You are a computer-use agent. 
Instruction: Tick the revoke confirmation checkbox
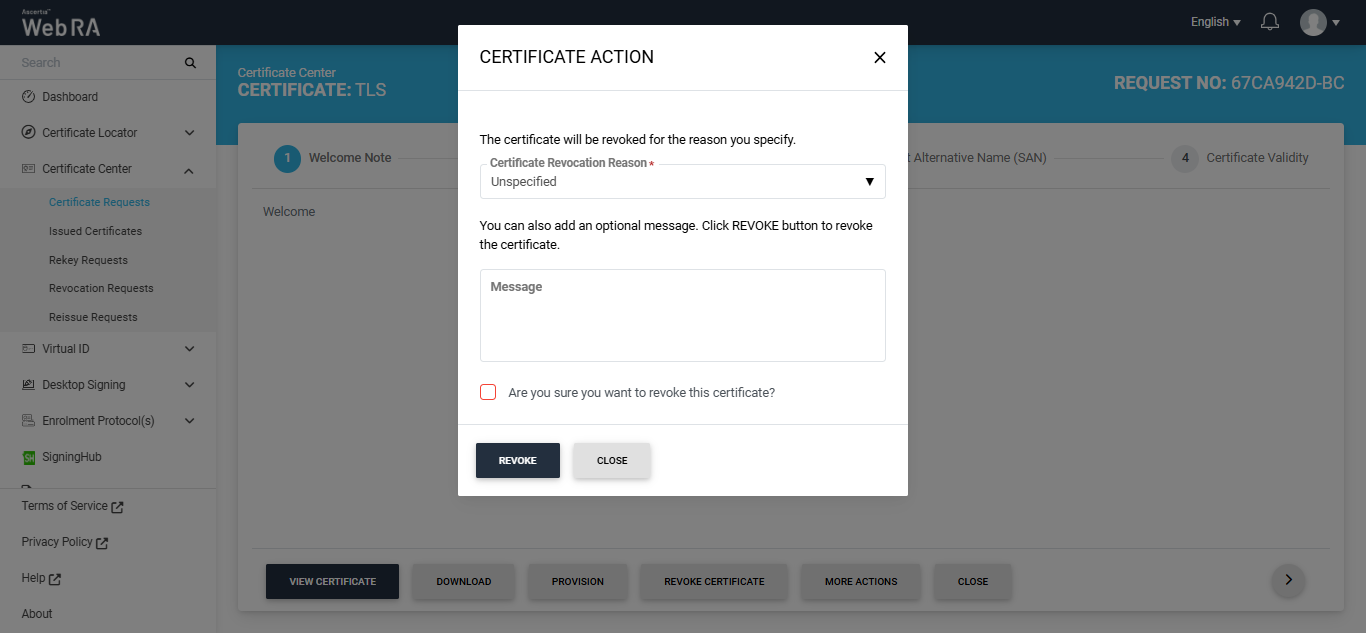488,392
